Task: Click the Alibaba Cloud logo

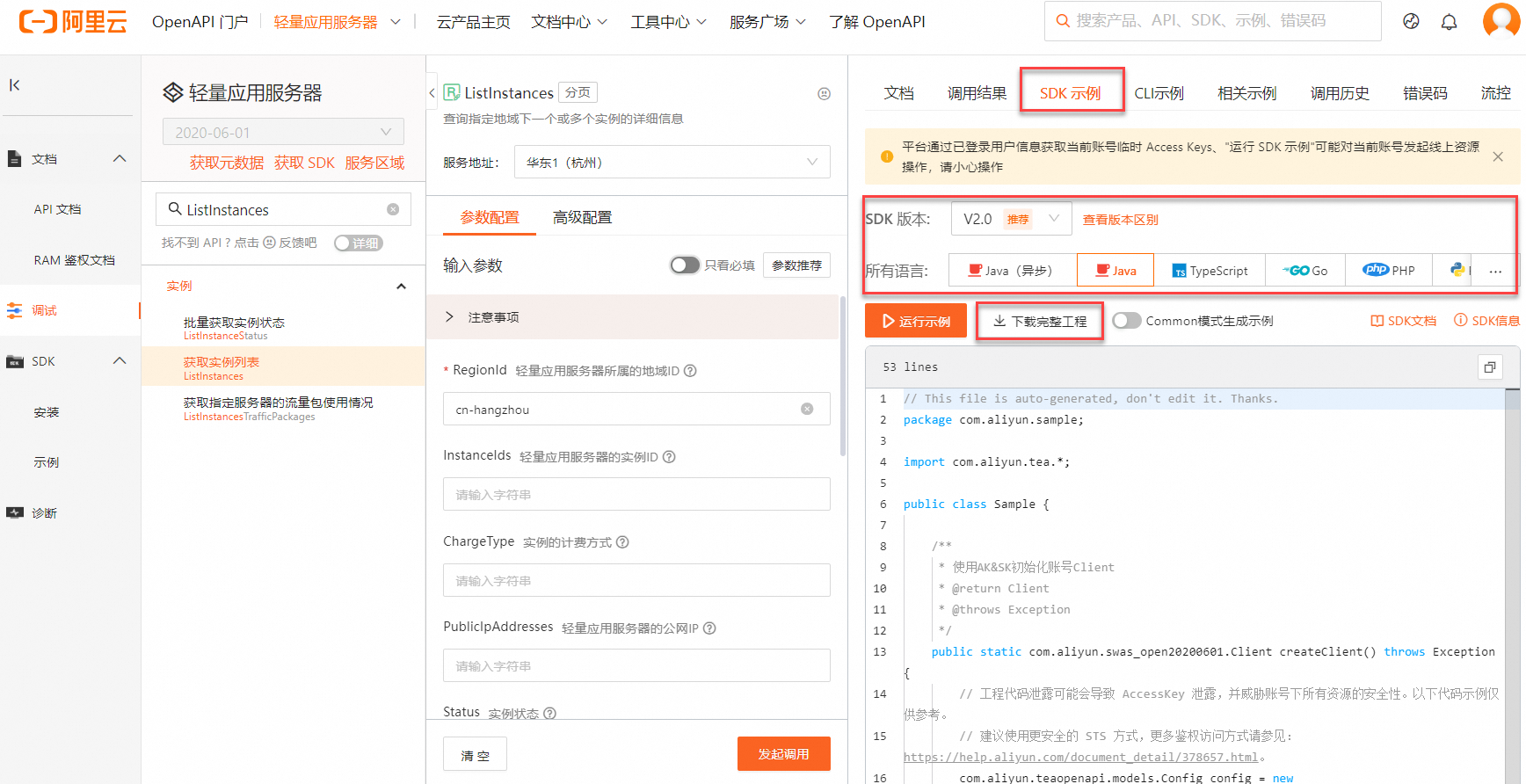Action: pos(73,22)
